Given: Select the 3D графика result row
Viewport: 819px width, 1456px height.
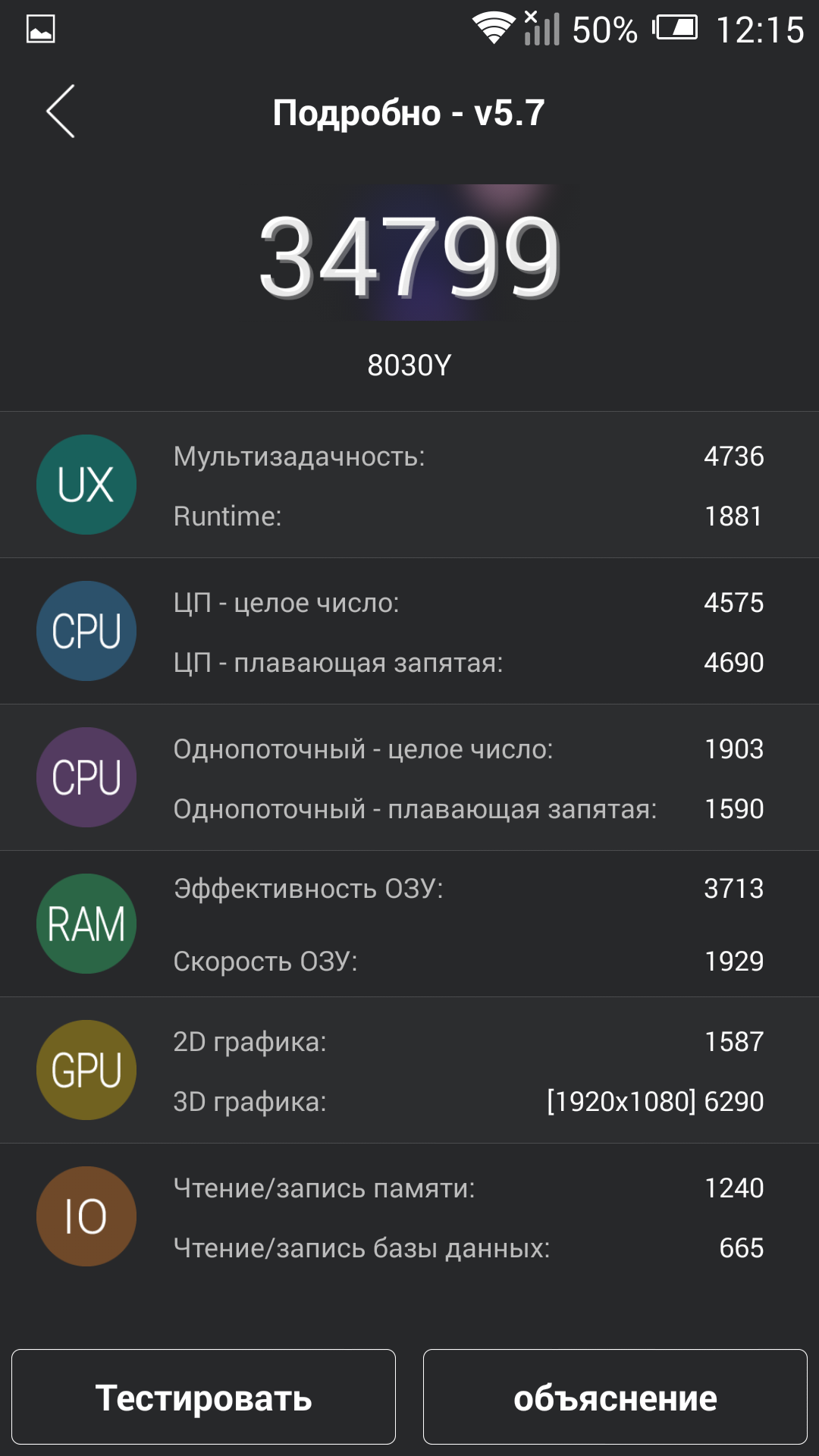Looking at the screenshot, I should [469, 1102].
